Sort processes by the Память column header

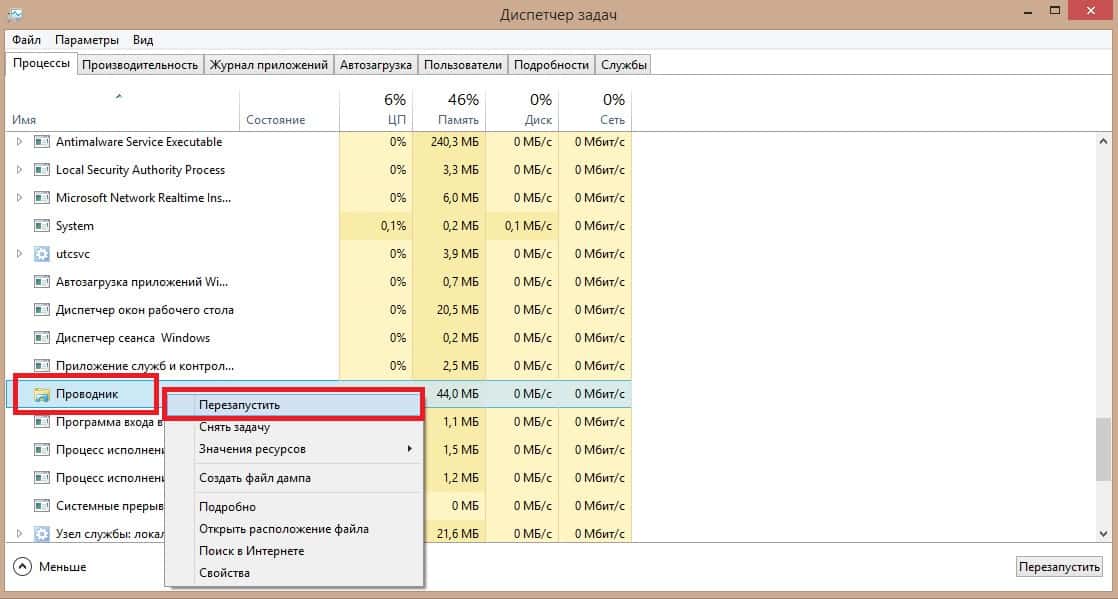[x=449, y=110]
